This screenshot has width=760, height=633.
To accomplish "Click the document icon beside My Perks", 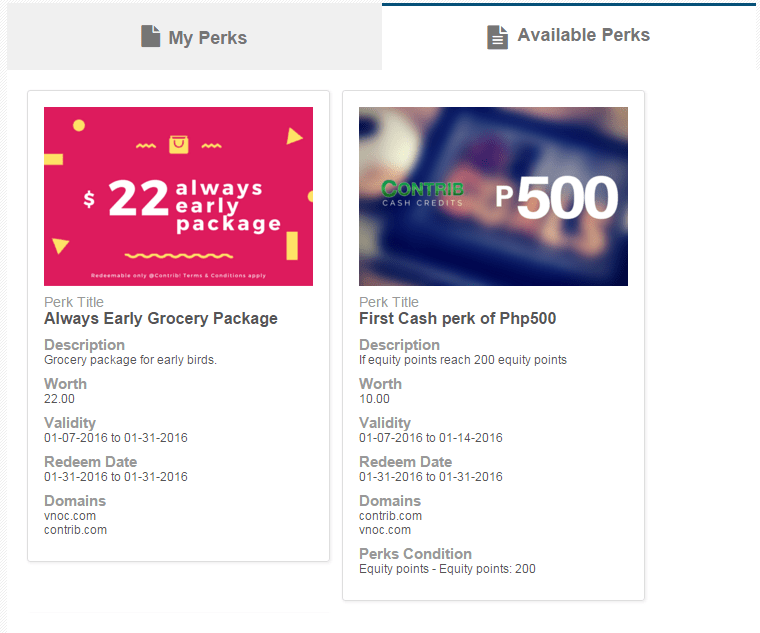I will 151,36.
